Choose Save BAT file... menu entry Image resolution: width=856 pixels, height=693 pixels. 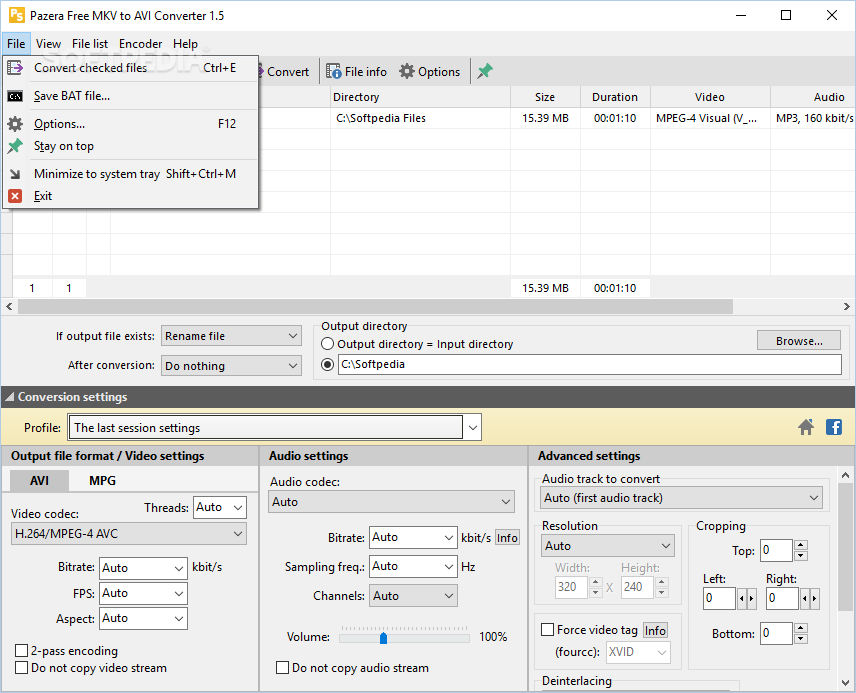click(130, 96)
